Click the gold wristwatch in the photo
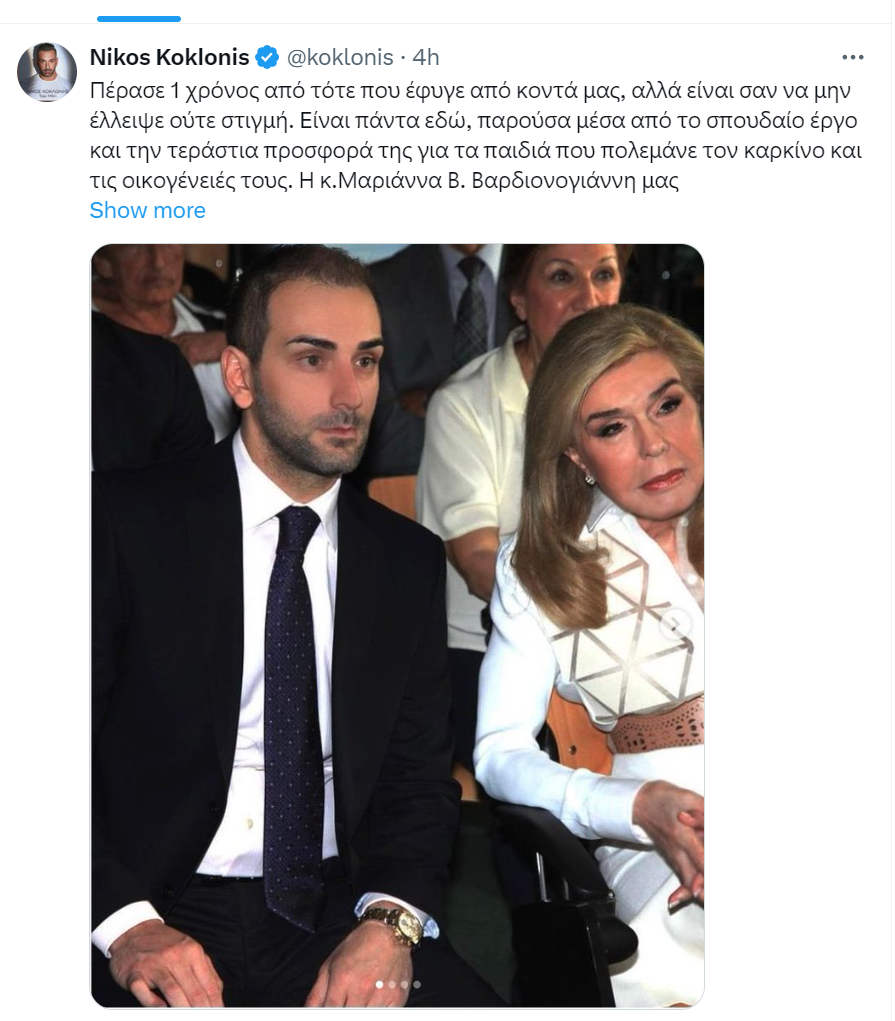Image resolution: width=895 pixels, height=1021 pixels. [x=392, y=926]
